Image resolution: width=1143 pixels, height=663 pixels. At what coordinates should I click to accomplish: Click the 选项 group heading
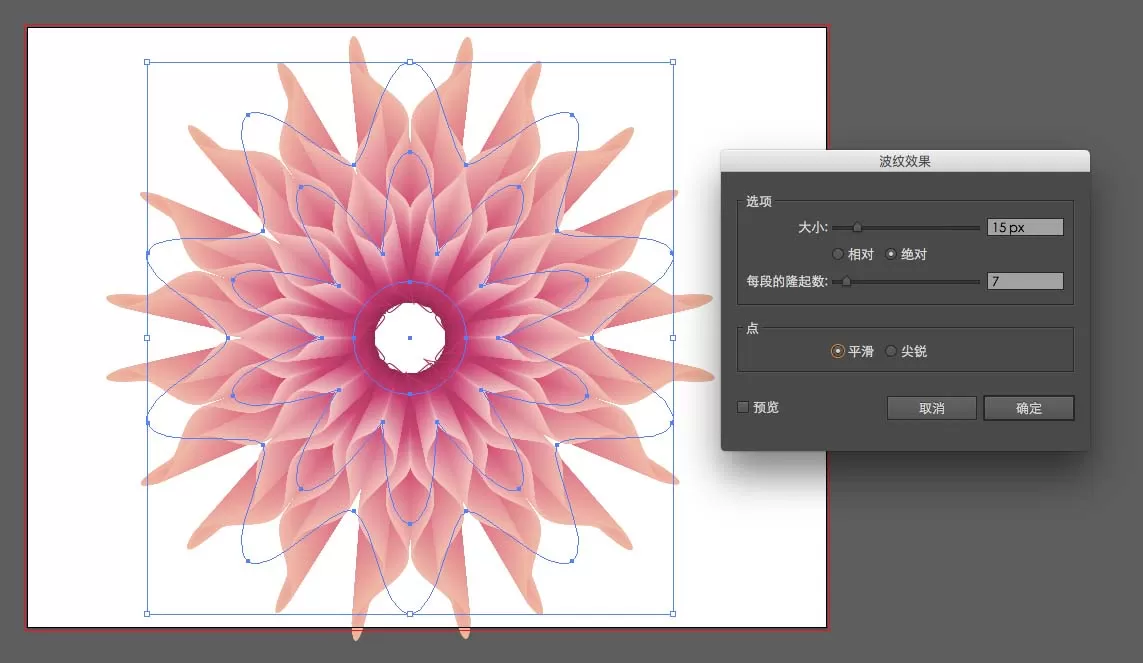pyautogui.click(x=758, y=201)
